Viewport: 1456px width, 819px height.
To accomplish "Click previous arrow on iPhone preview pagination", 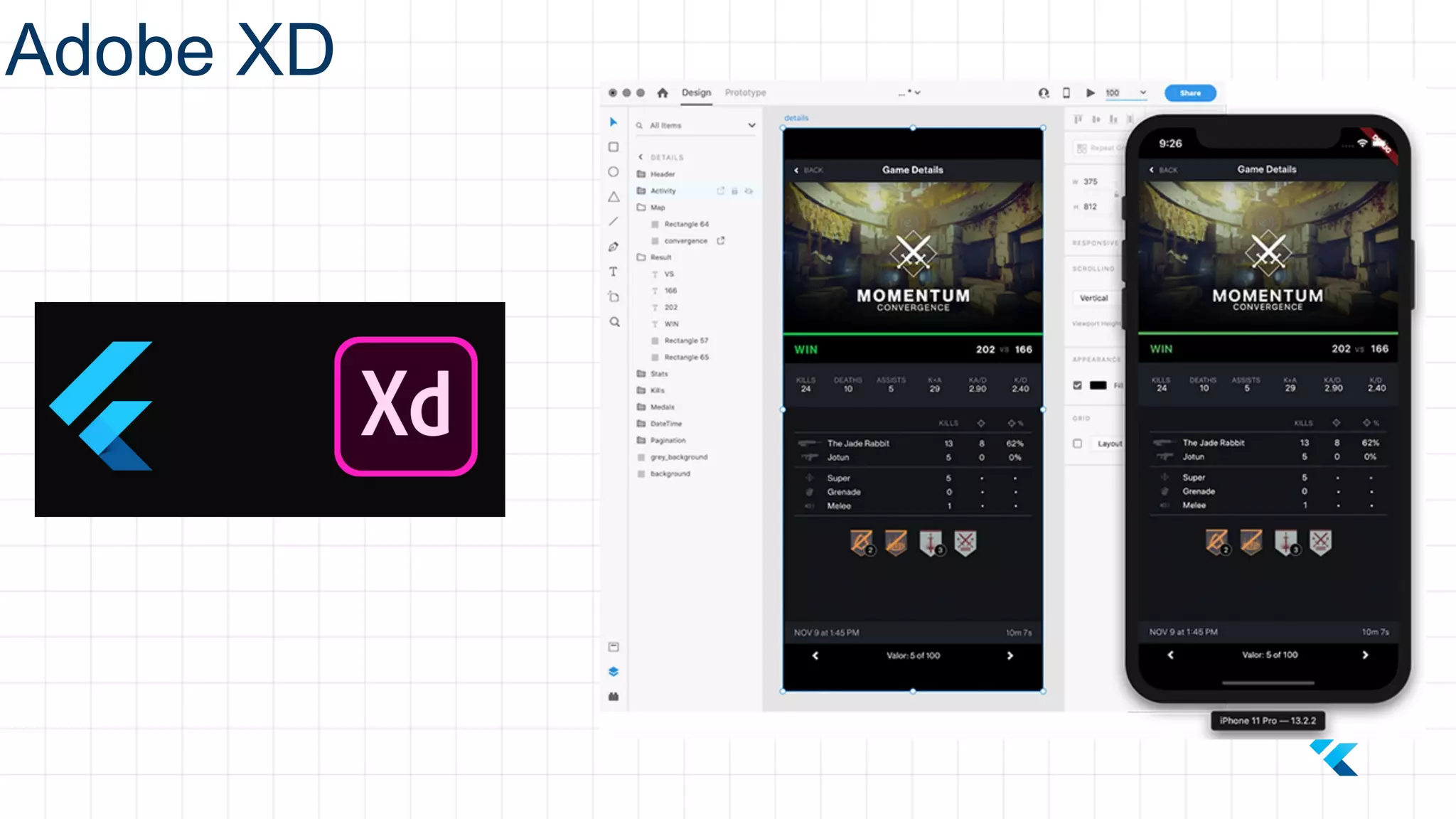I will pos(1171,655).
